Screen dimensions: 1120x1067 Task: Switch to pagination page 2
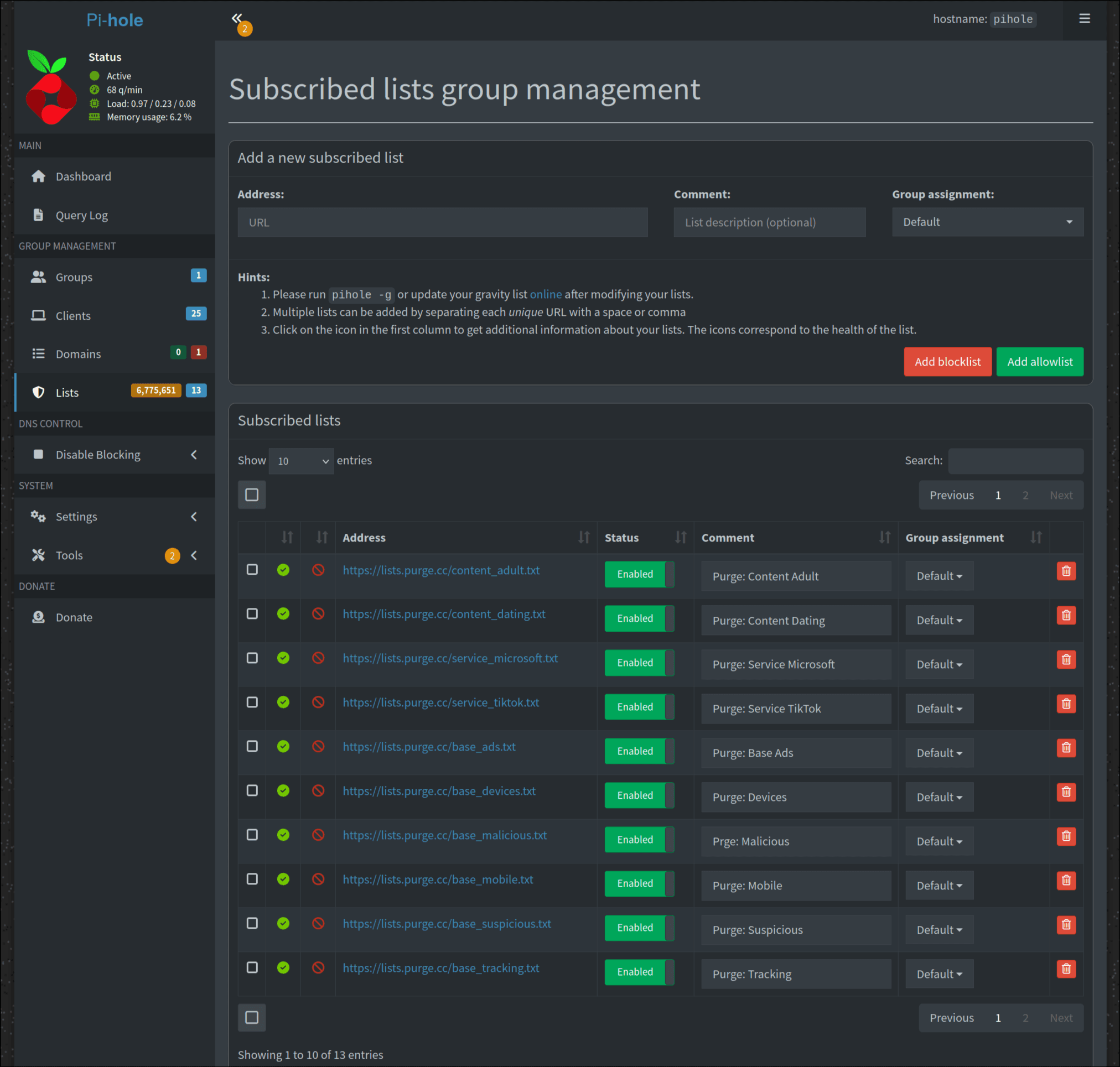click(x=1025, y=495)
